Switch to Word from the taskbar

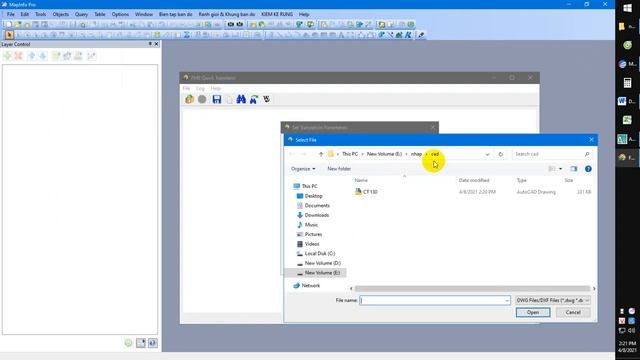[627, 101]
